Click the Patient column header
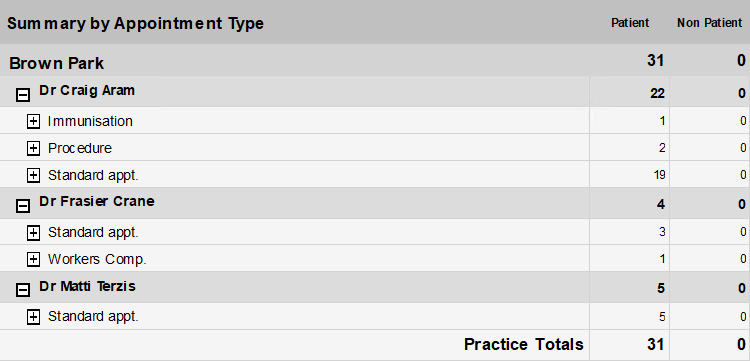This screenshot has height=361, width=750. click(x=630, y=23)
